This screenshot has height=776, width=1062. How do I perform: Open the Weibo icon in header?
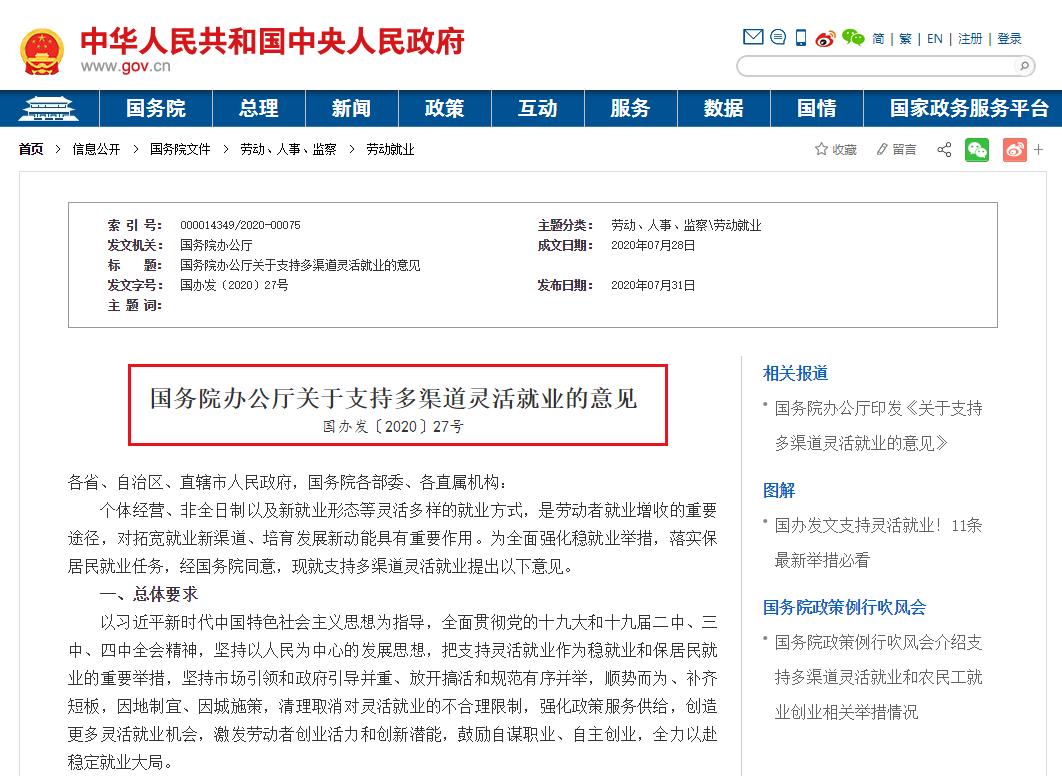tap(825, 39)
